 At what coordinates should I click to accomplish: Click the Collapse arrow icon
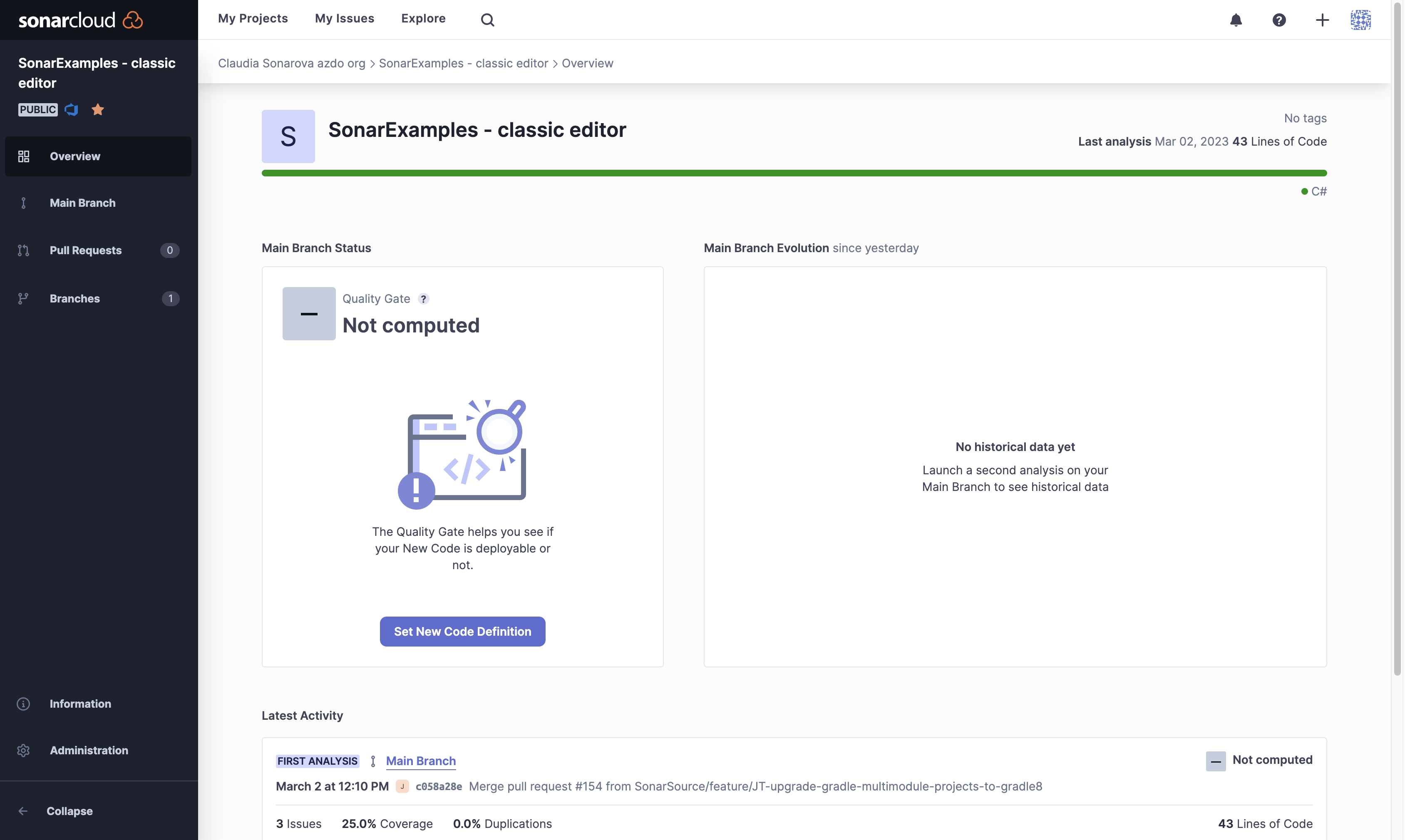[x=23, y=811]
